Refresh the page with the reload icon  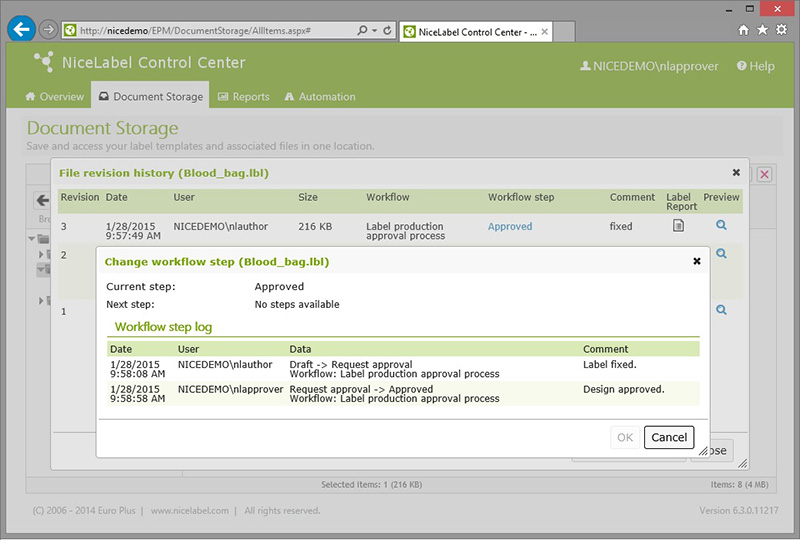point(387,30)
